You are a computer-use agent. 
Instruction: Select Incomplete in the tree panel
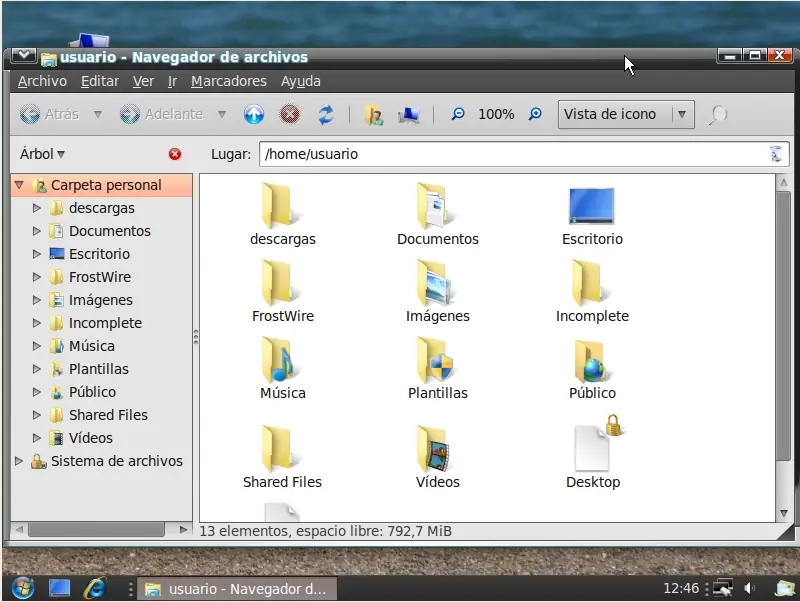click(105, 323)
